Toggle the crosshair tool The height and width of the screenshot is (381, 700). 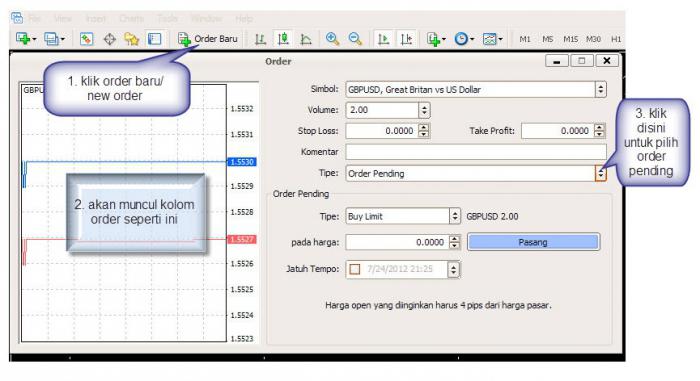[109, 39]
